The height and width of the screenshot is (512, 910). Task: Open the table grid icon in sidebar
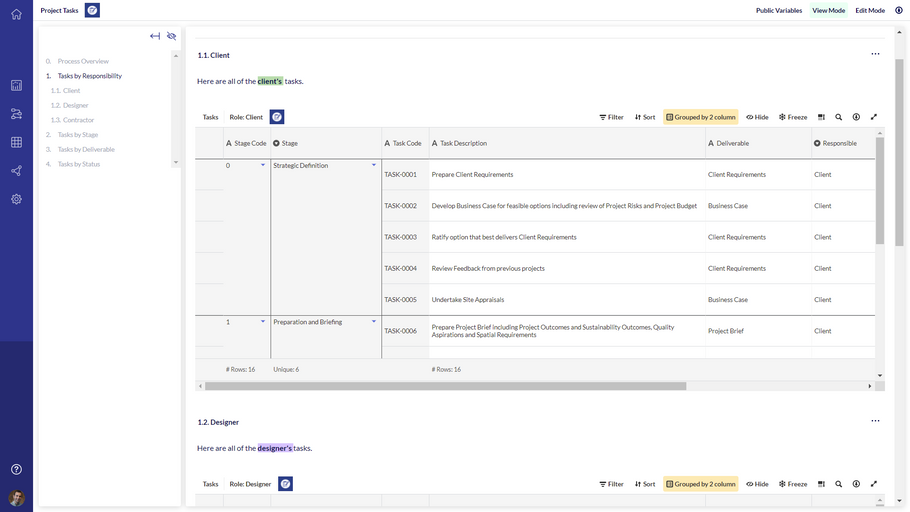click(16, 142)
